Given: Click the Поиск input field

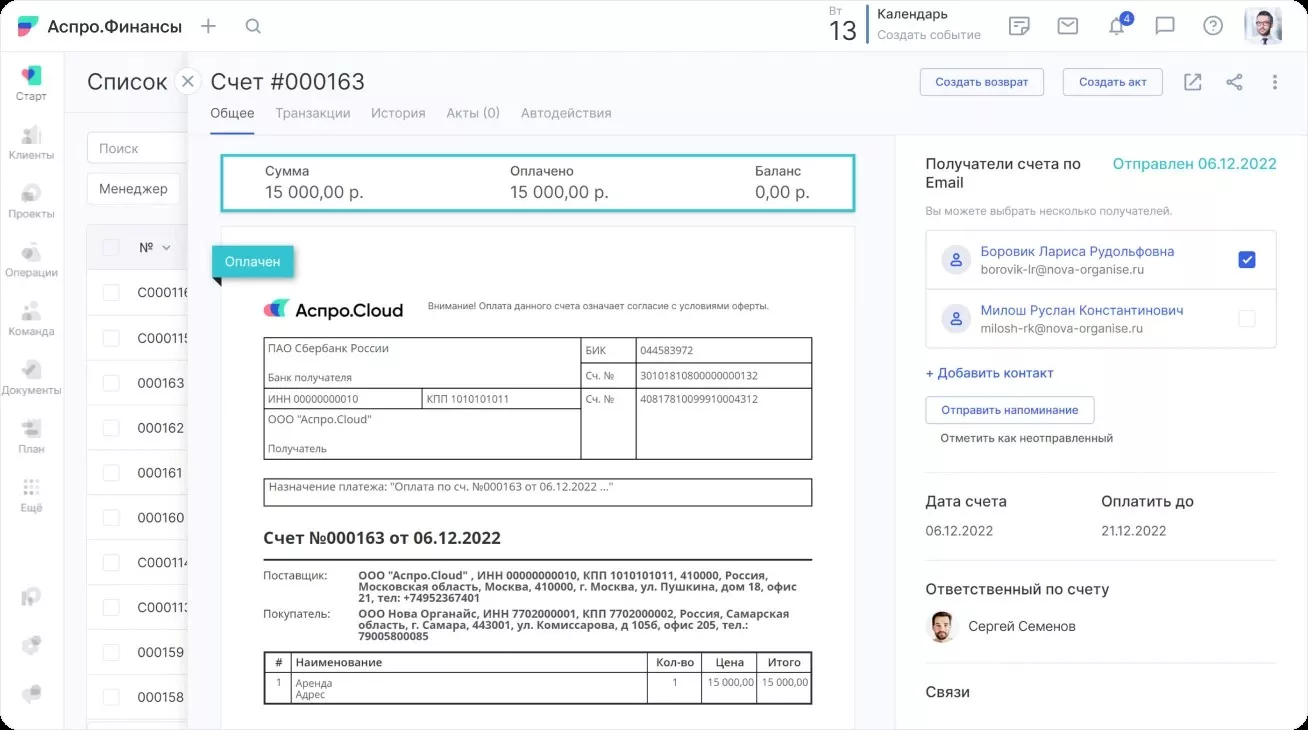Looking at the screenshot, I should pyautogui.click(x=135, y=148).
